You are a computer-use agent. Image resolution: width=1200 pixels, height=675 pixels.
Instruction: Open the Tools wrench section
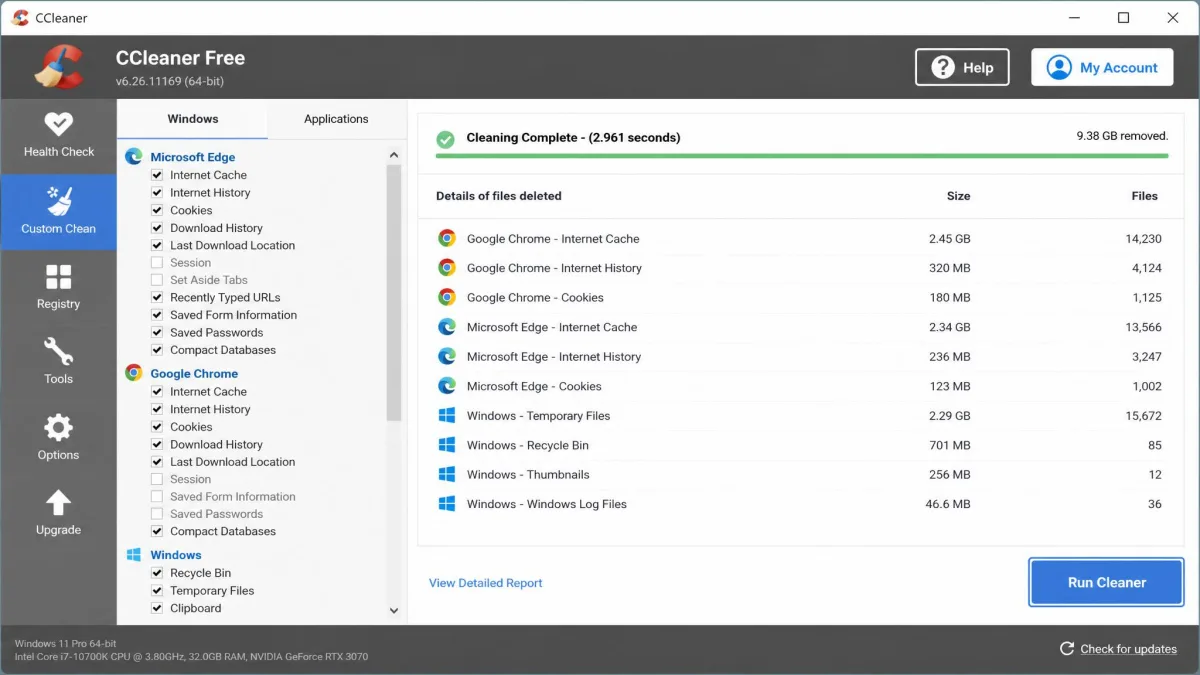58,362
